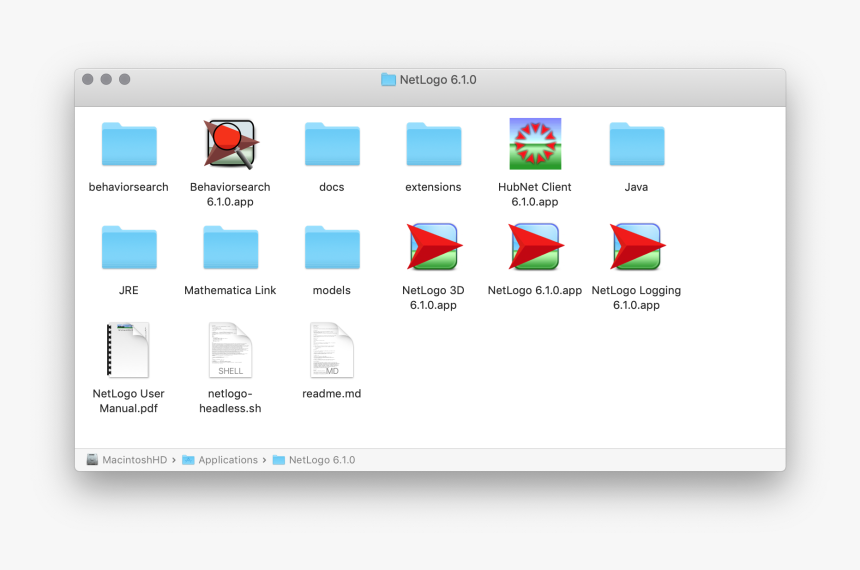Image resolution: width=860 pixels, height=570 pixels.
Task: Select the readme.md file icon
Action: [332, 350]
